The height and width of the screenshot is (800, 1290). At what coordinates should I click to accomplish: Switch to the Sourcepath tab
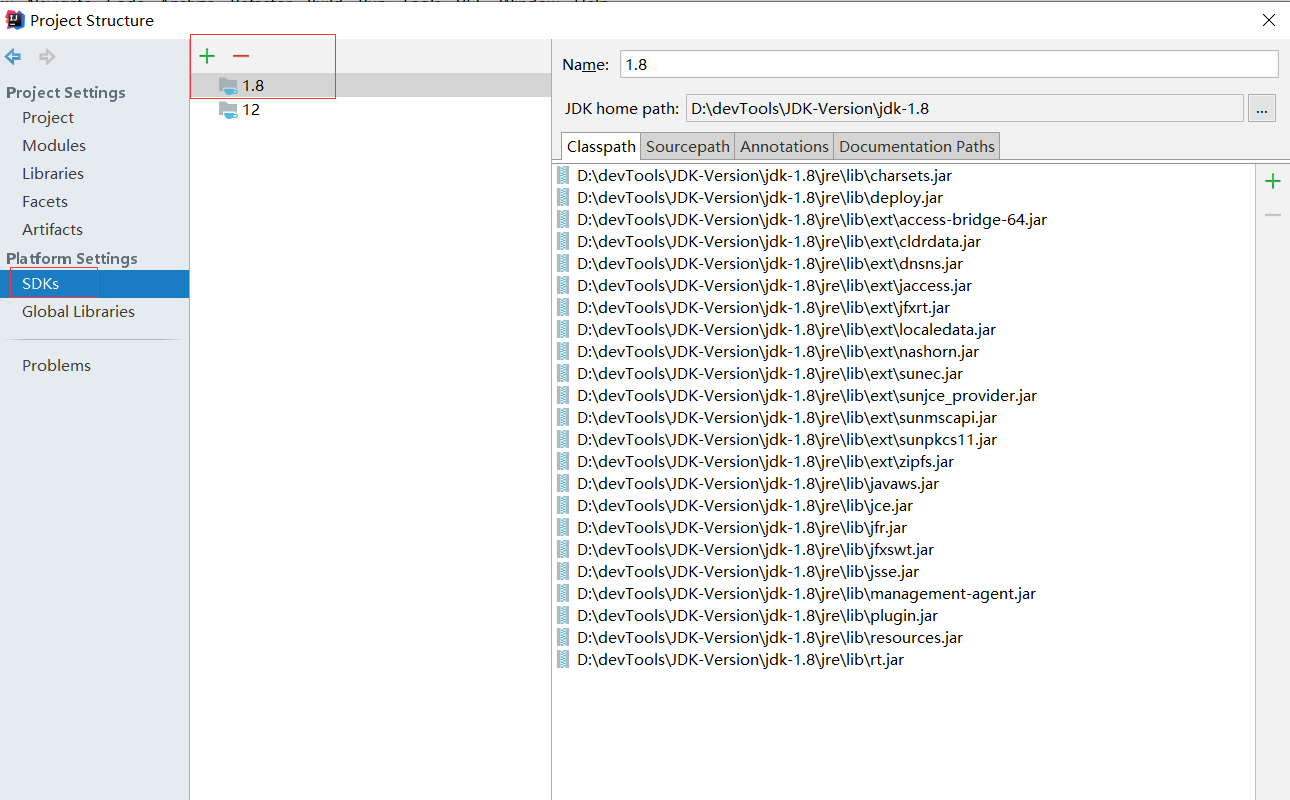point(687,145)
